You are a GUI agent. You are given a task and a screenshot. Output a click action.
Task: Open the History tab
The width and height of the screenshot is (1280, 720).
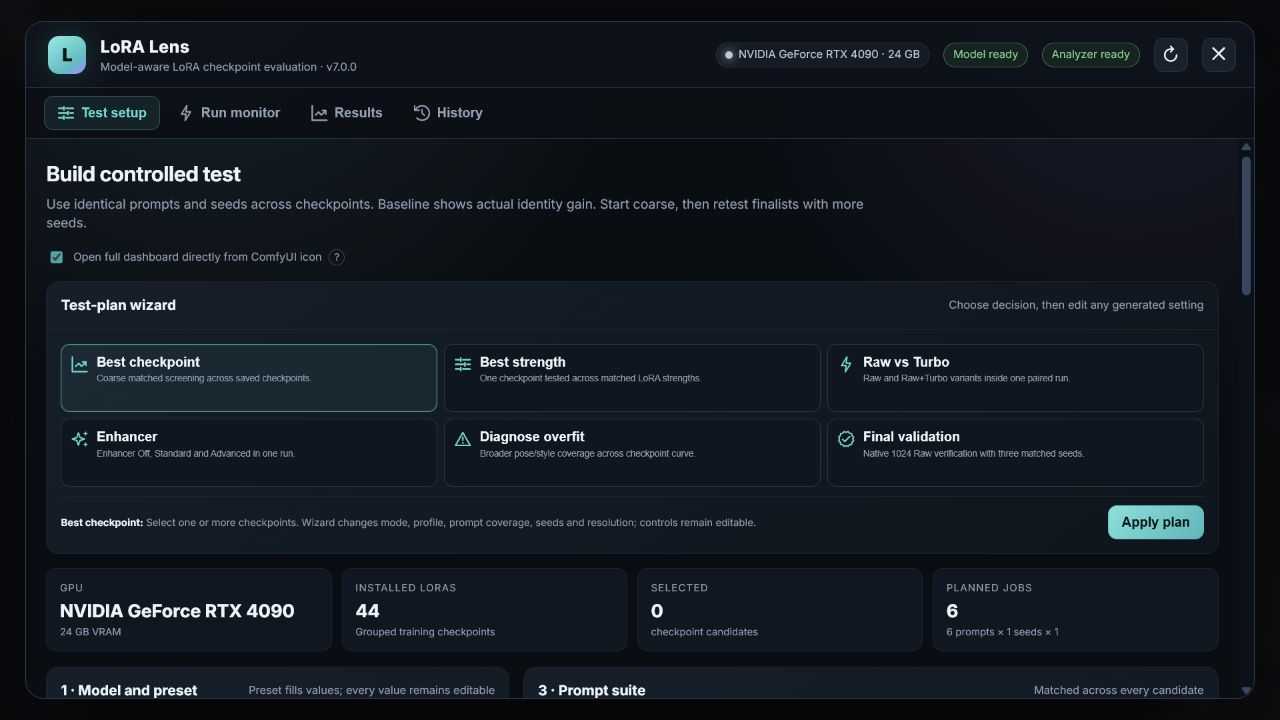449,113
